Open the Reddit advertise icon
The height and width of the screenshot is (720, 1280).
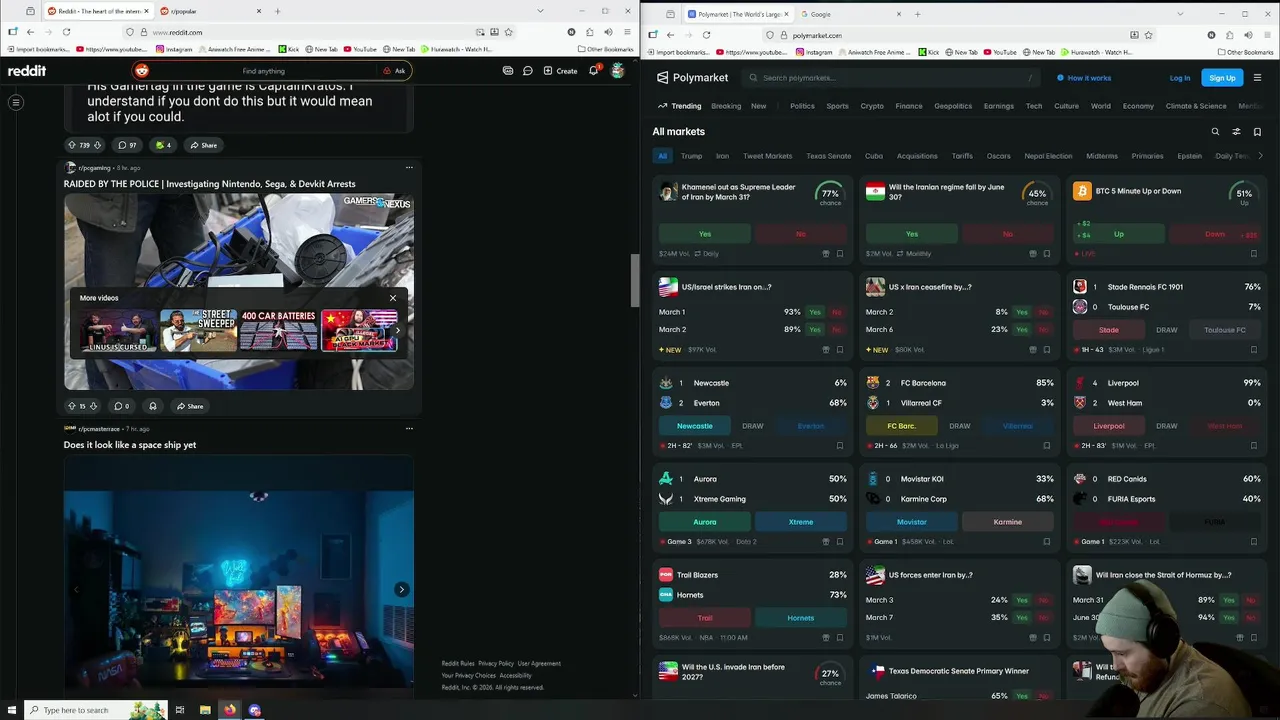(x=508, y=71)
